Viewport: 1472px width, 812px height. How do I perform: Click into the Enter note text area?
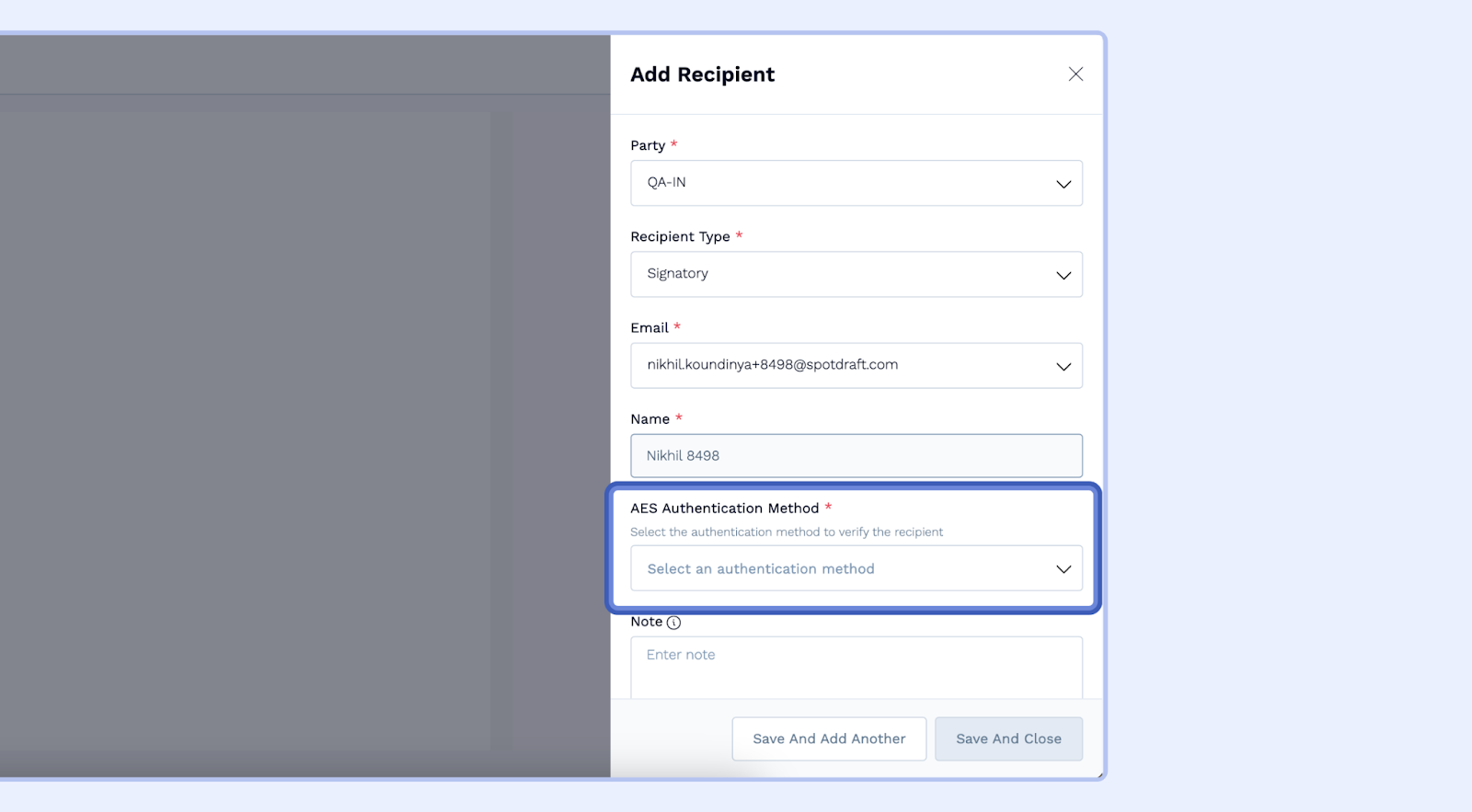pos(856,667)
